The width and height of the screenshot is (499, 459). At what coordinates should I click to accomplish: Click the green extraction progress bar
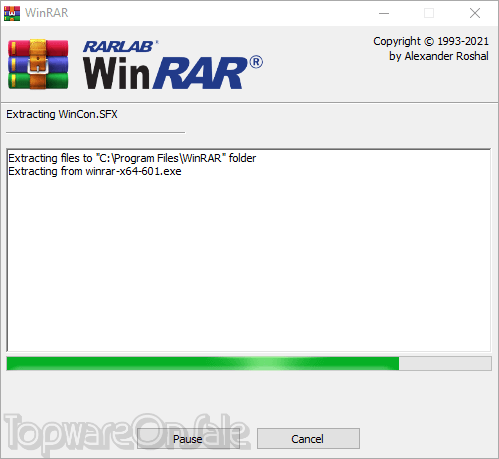coord(249,363)
